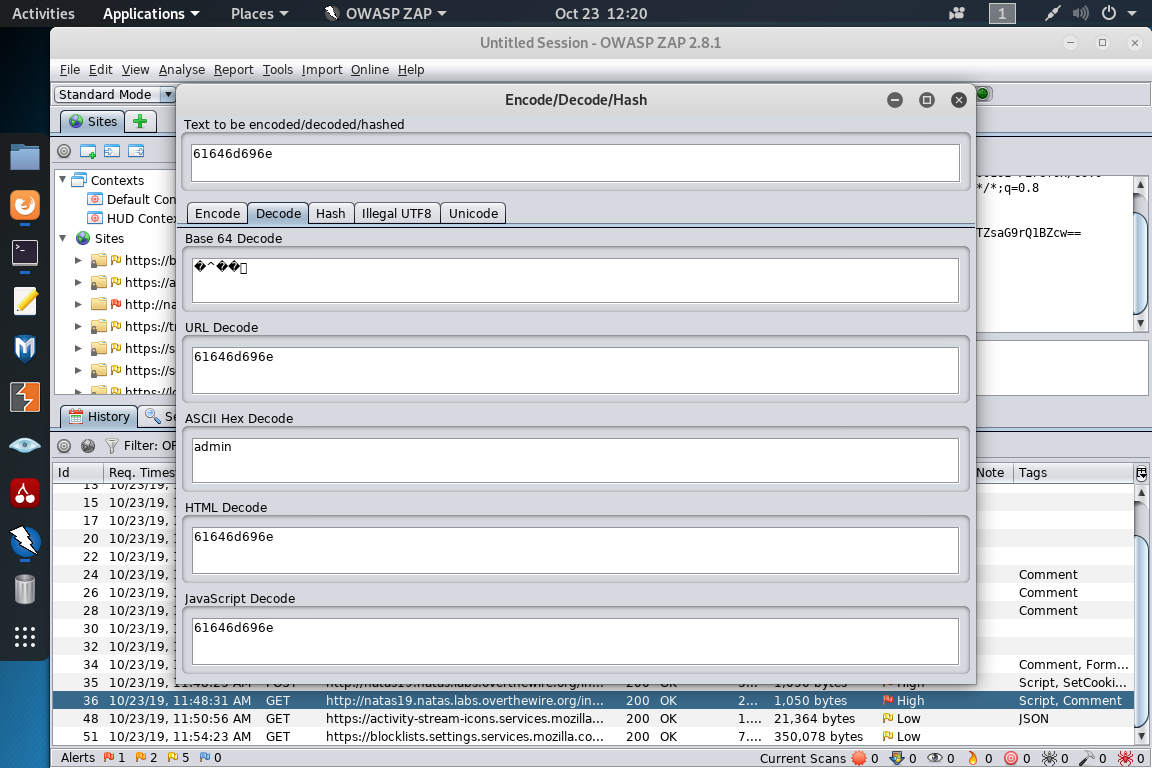Open Cherrytree from the dock
The width and height of the screenshot is (1152, 768).
pos(24,493)
